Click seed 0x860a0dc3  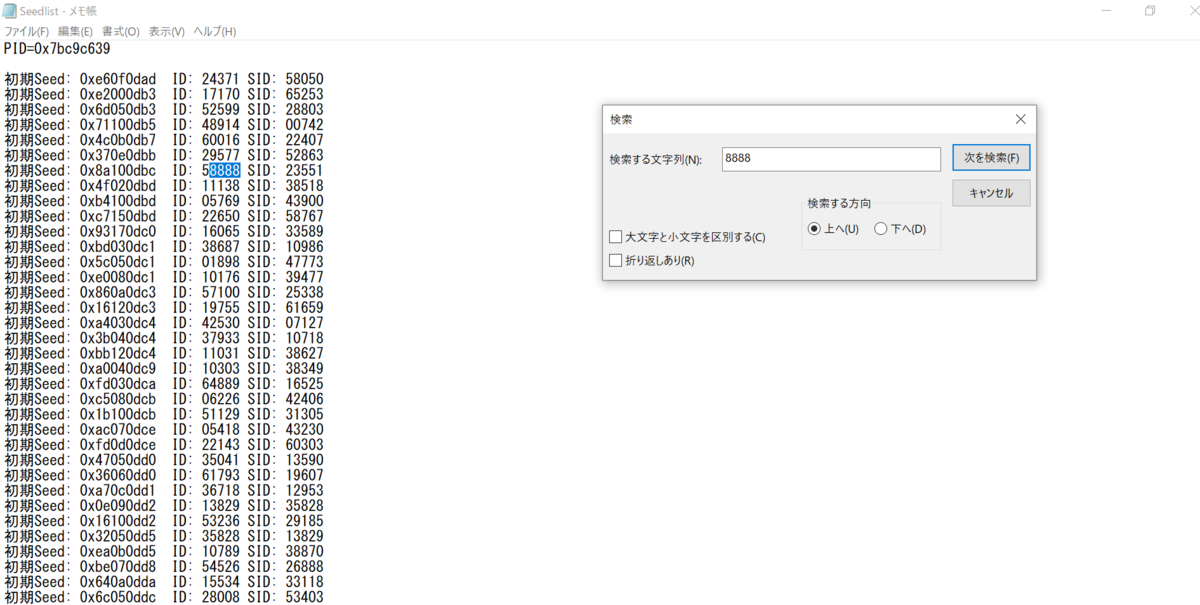point(118,293)
